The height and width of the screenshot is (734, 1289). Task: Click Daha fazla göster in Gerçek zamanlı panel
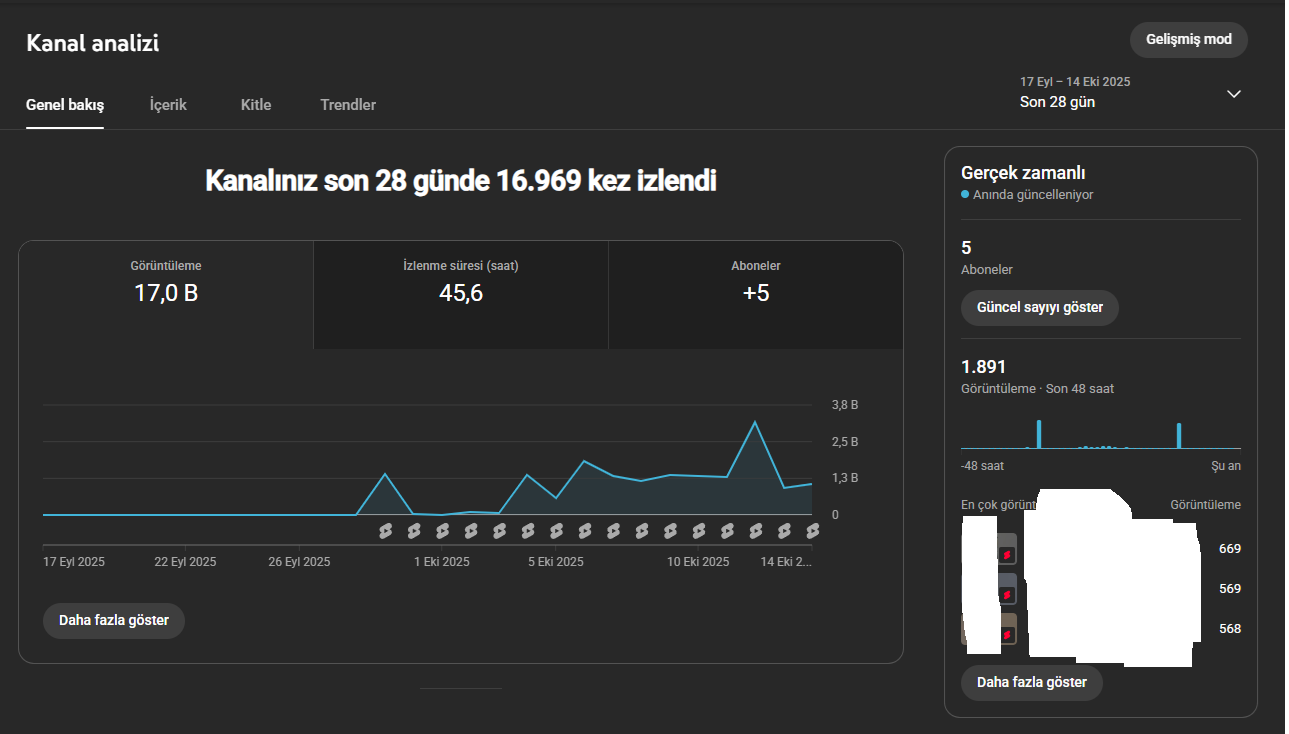pos(1032,683)
